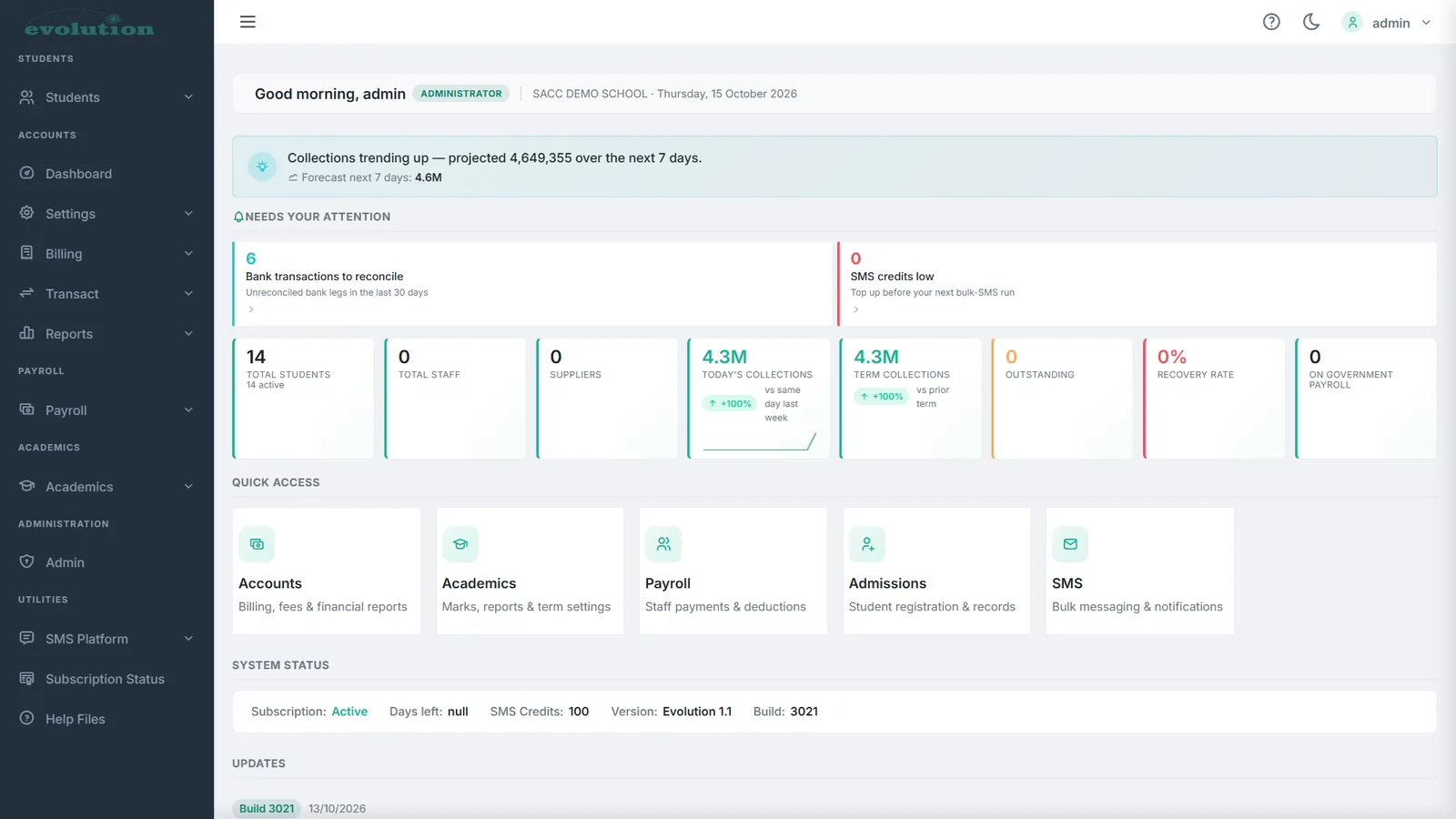Open Subscription Status in sidebar
This screenshot has width=1456, height=819.
pos(106,679)
